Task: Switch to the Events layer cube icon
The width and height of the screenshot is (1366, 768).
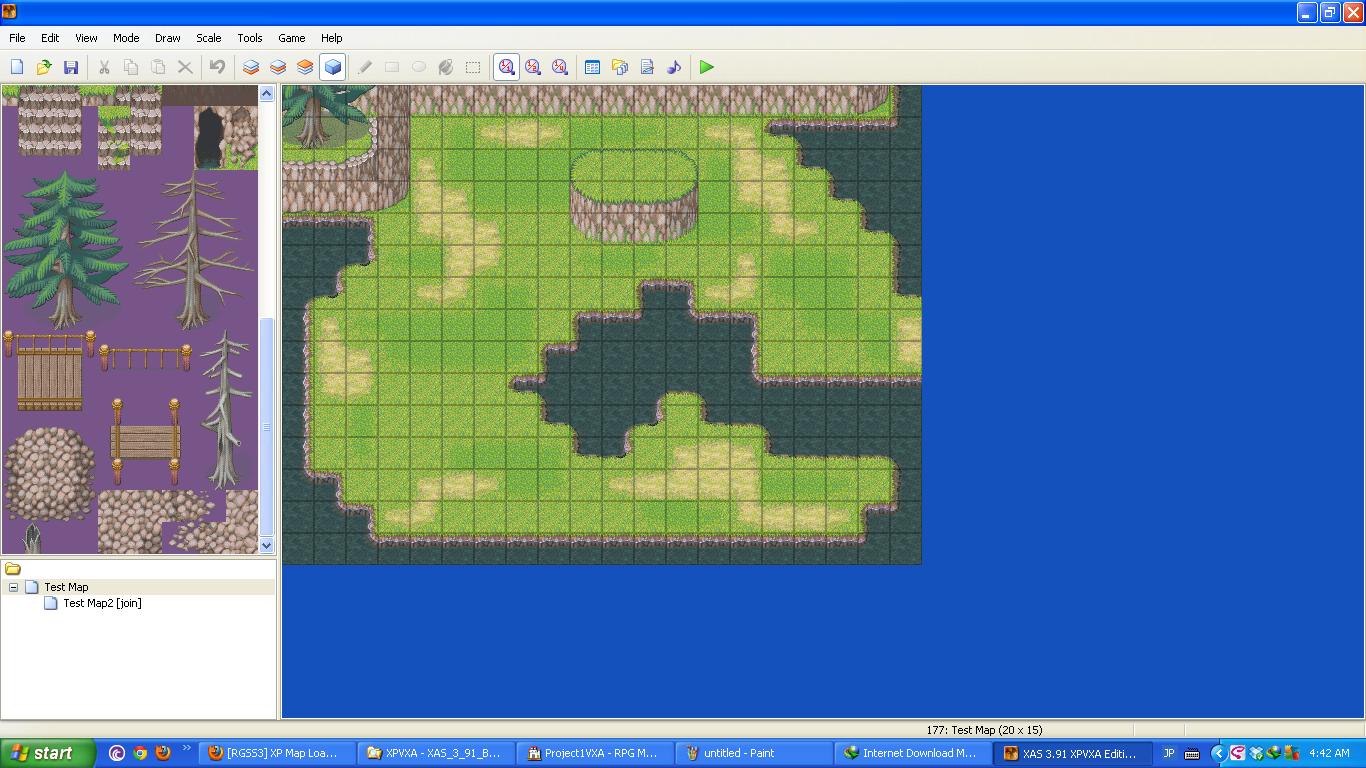Action: point(332,67)
